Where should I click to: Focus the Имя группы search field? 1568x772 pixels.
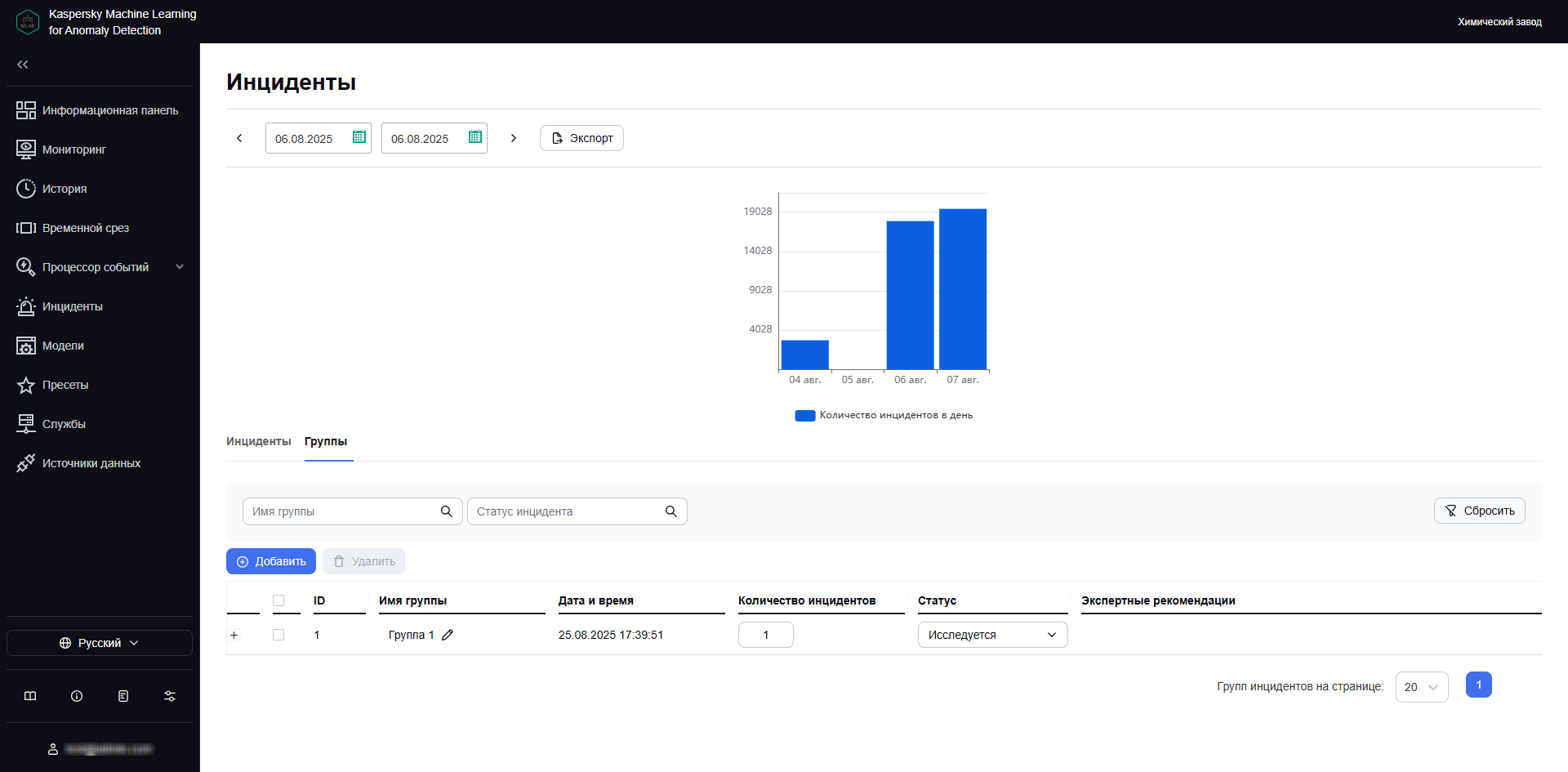pyautogui.click(x=353, y=511)
